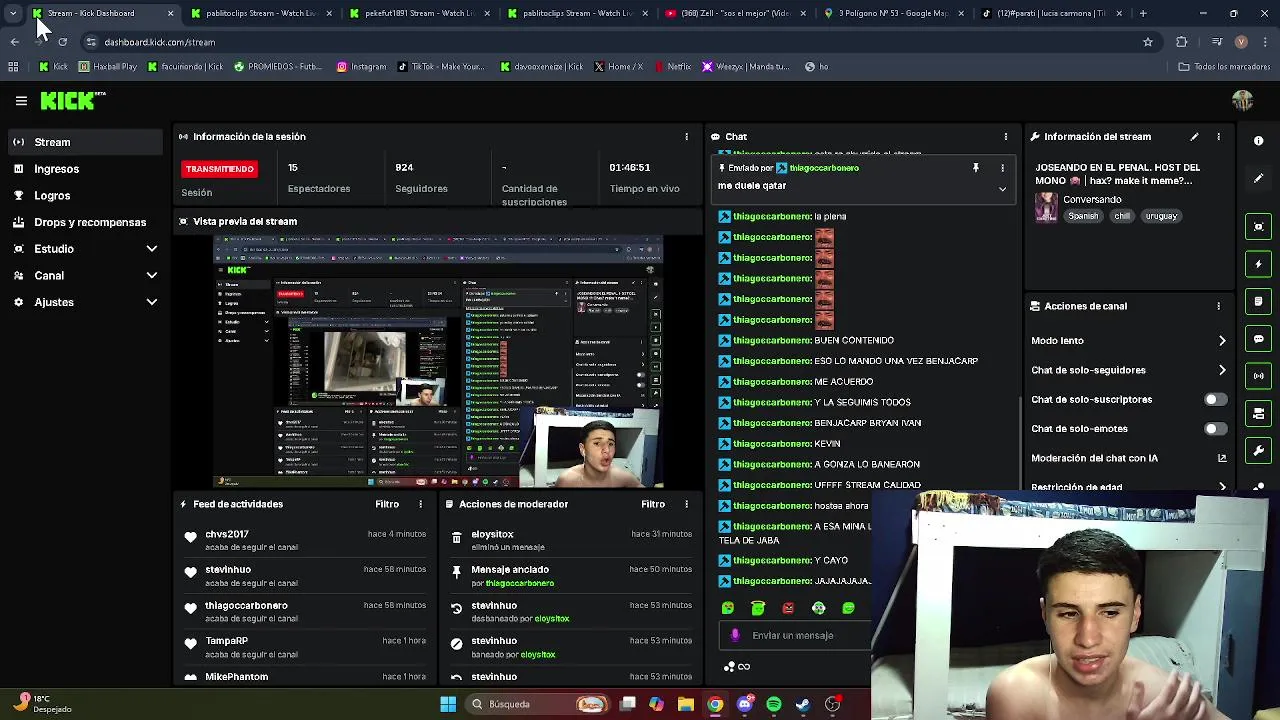Open Logros in the left sidebar

(x=85, y=196)
